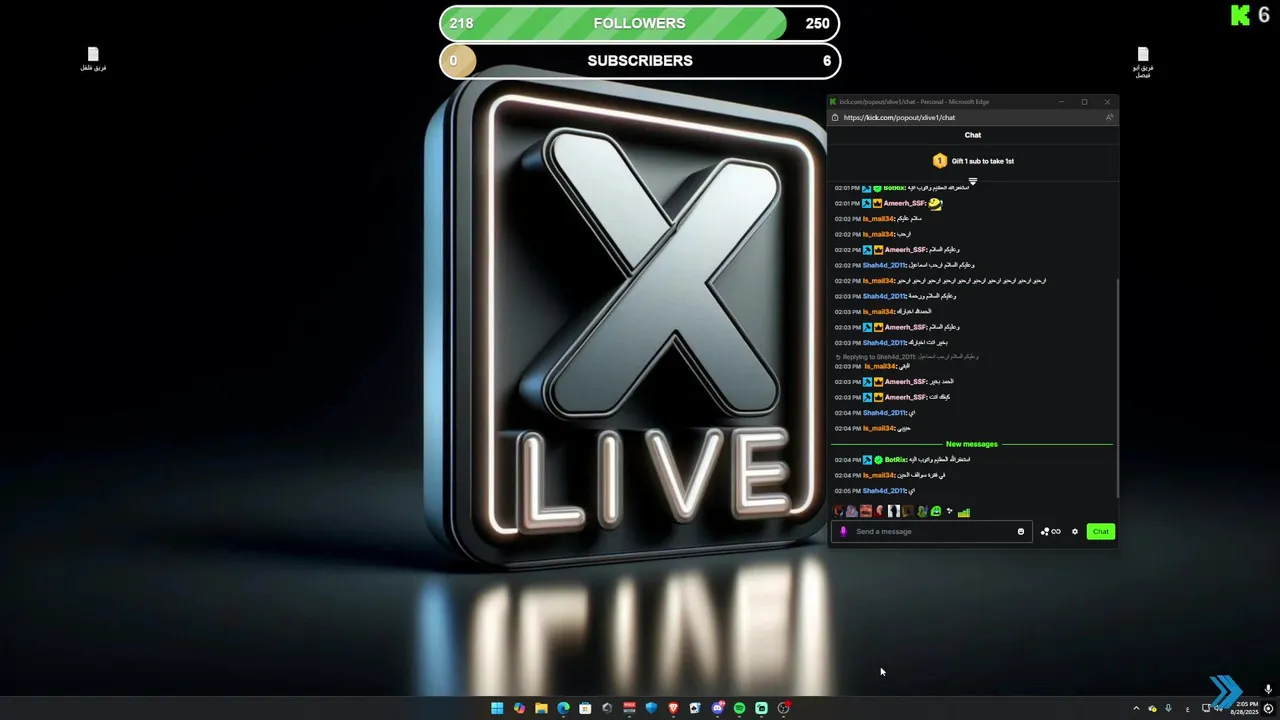Click username Shah4d_2D11 at 02:05 PM
The width and height of the screenshot is (1280, 720).
(884, 491)
